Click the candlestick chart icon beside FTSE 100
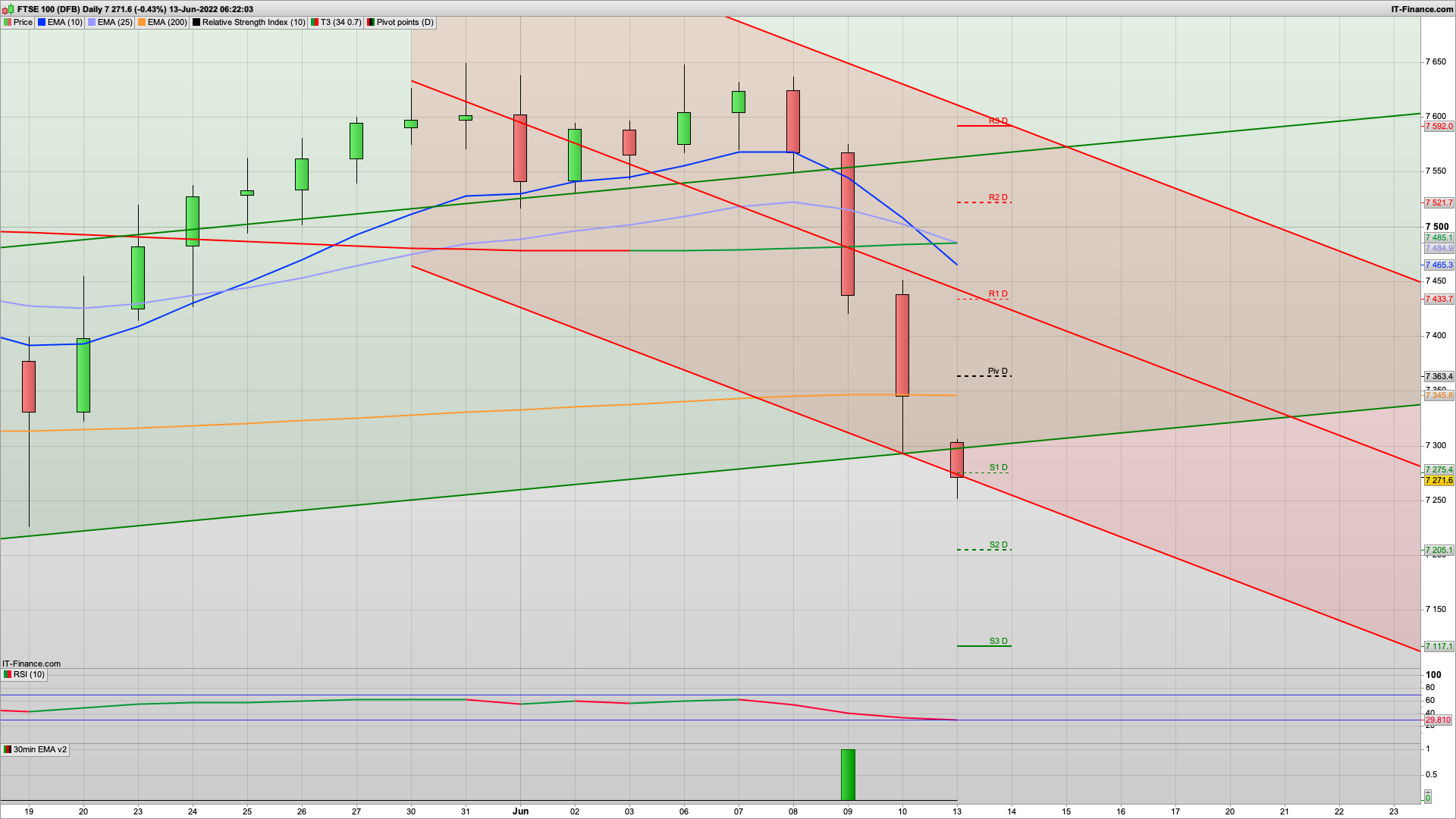The height and width of the screenshot is (819, 1456). (x=8, y=9)
